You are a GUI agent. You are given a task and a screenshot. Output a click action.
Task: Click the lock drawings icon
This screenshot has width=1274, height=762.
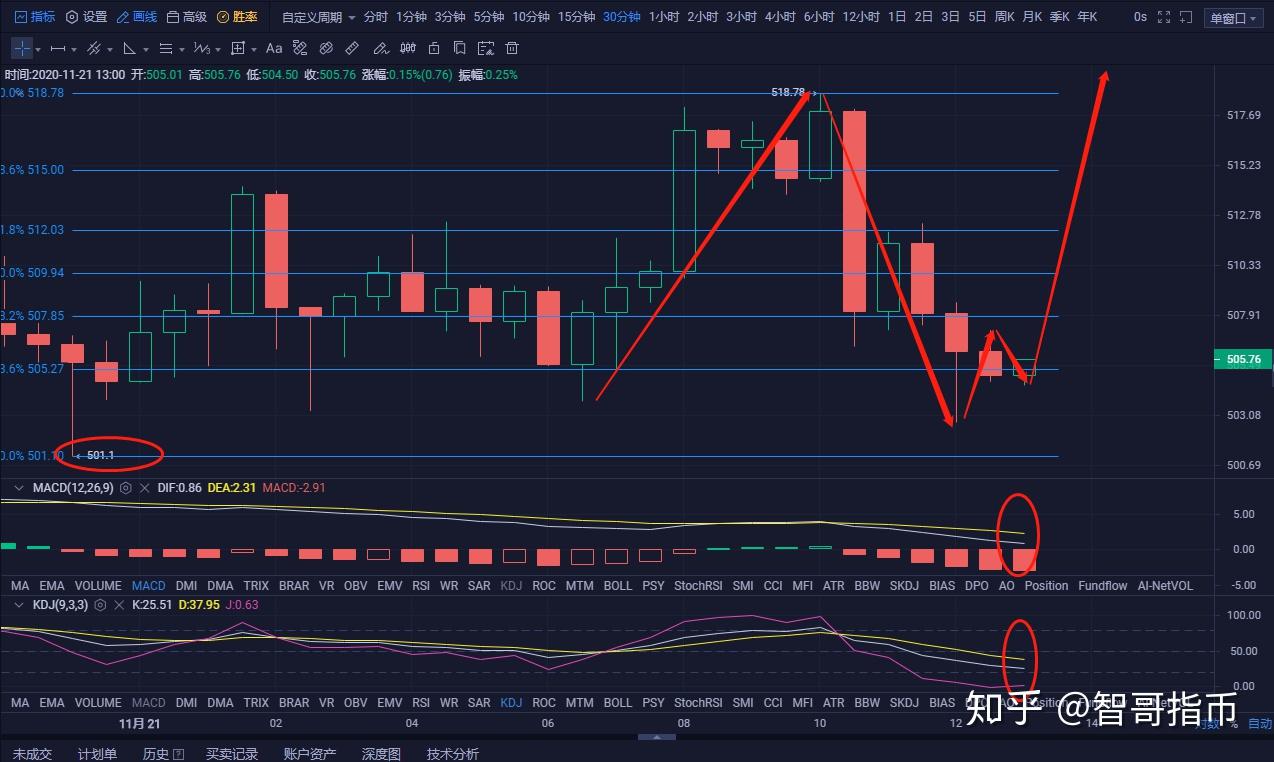[432, 48]
